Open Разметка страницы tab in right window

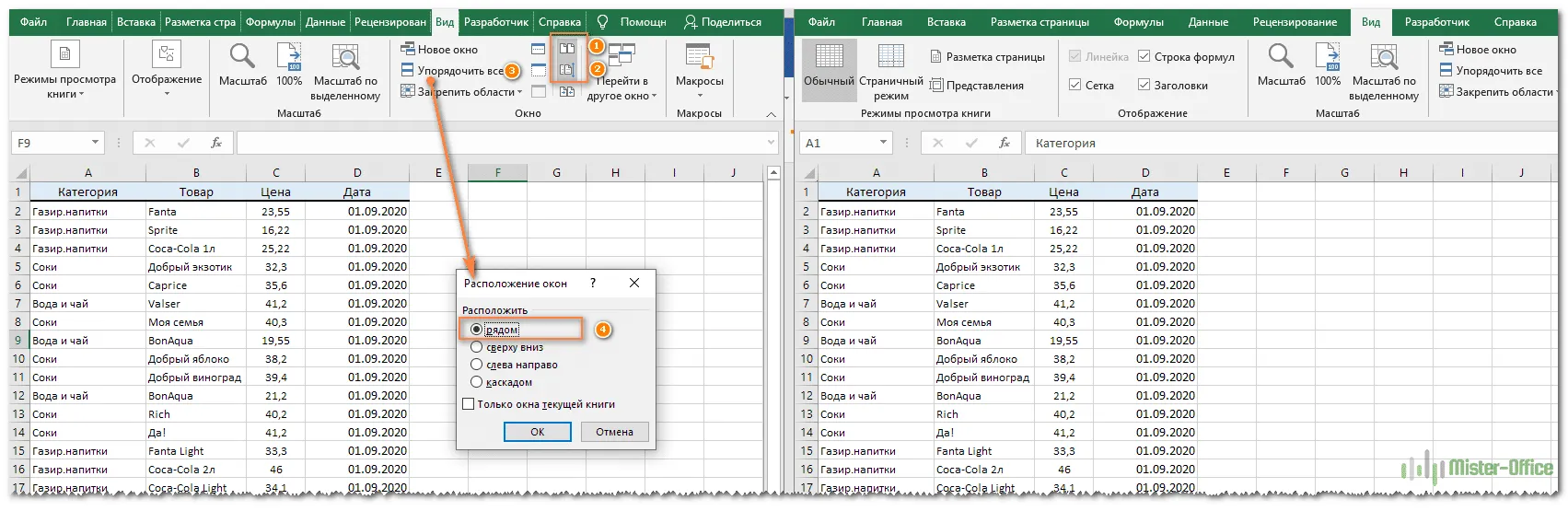pos(1040,21)
